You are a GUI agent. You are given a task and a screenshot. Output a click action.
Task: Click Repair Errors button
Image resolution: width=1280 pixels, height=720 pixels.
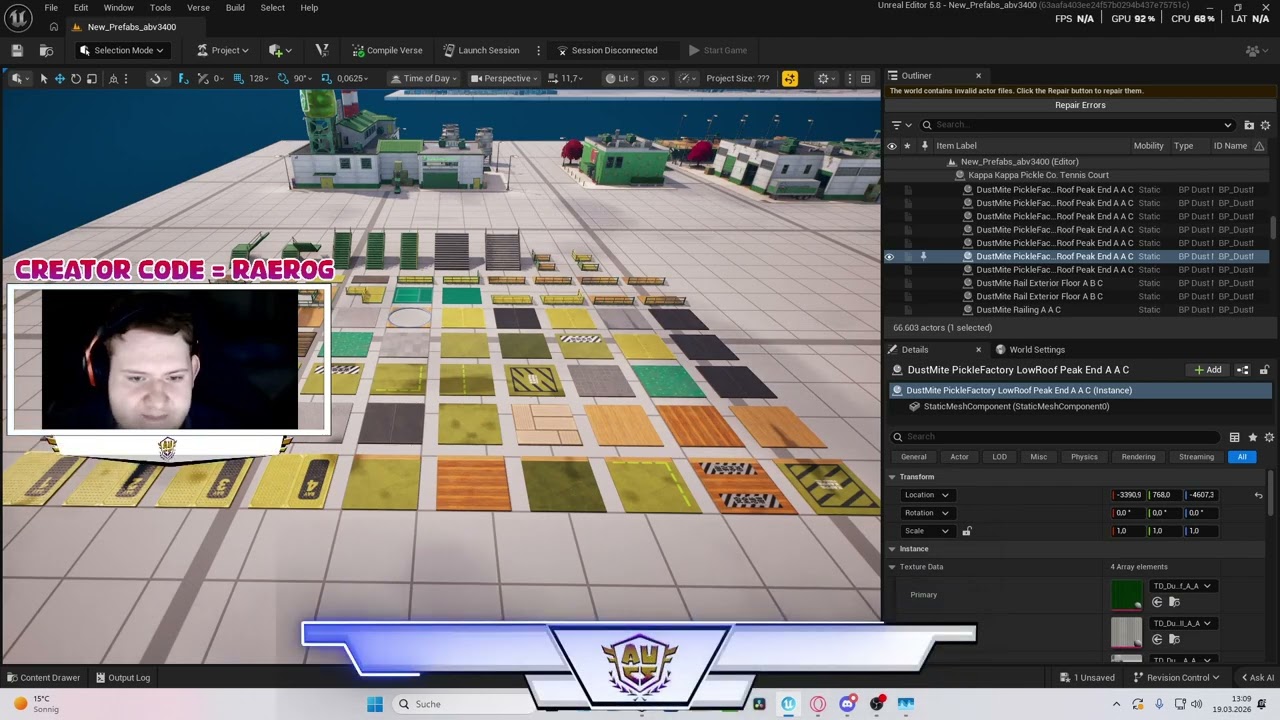1080,105
